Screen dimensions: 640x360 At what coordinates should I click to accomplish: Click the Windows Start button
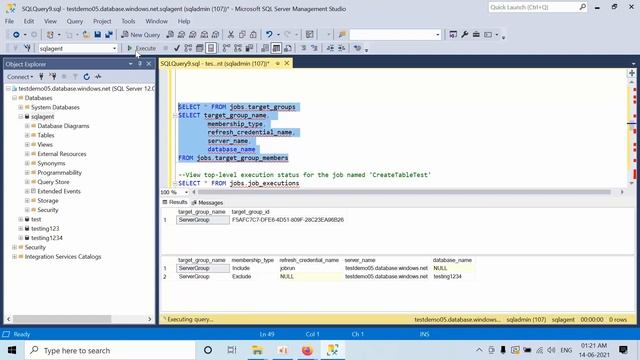click(12, 350)
